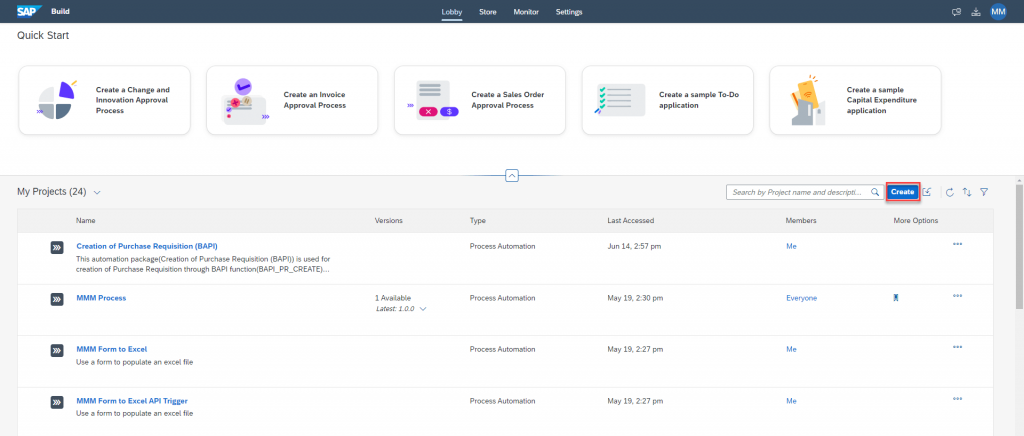The image size is (1024, 436).
Task: Open MMM Form to Excel API Trigger project
Action: coord(132,401)
